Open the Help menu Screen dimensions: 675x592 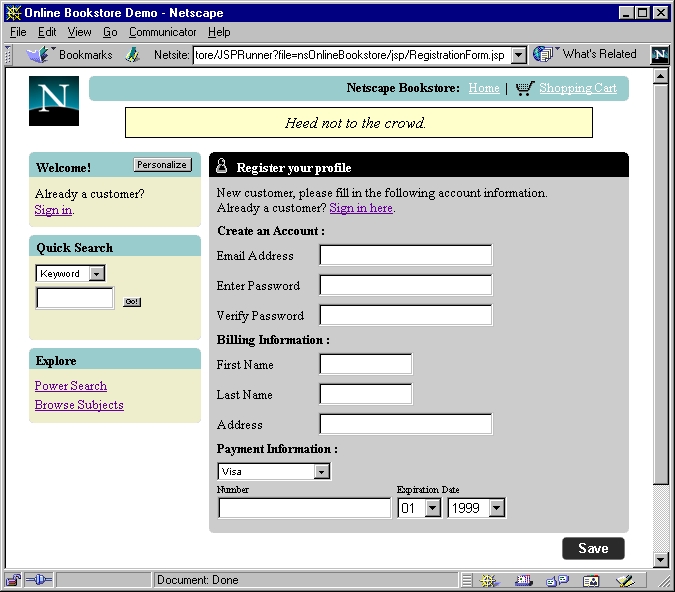[x=219, y=32]
